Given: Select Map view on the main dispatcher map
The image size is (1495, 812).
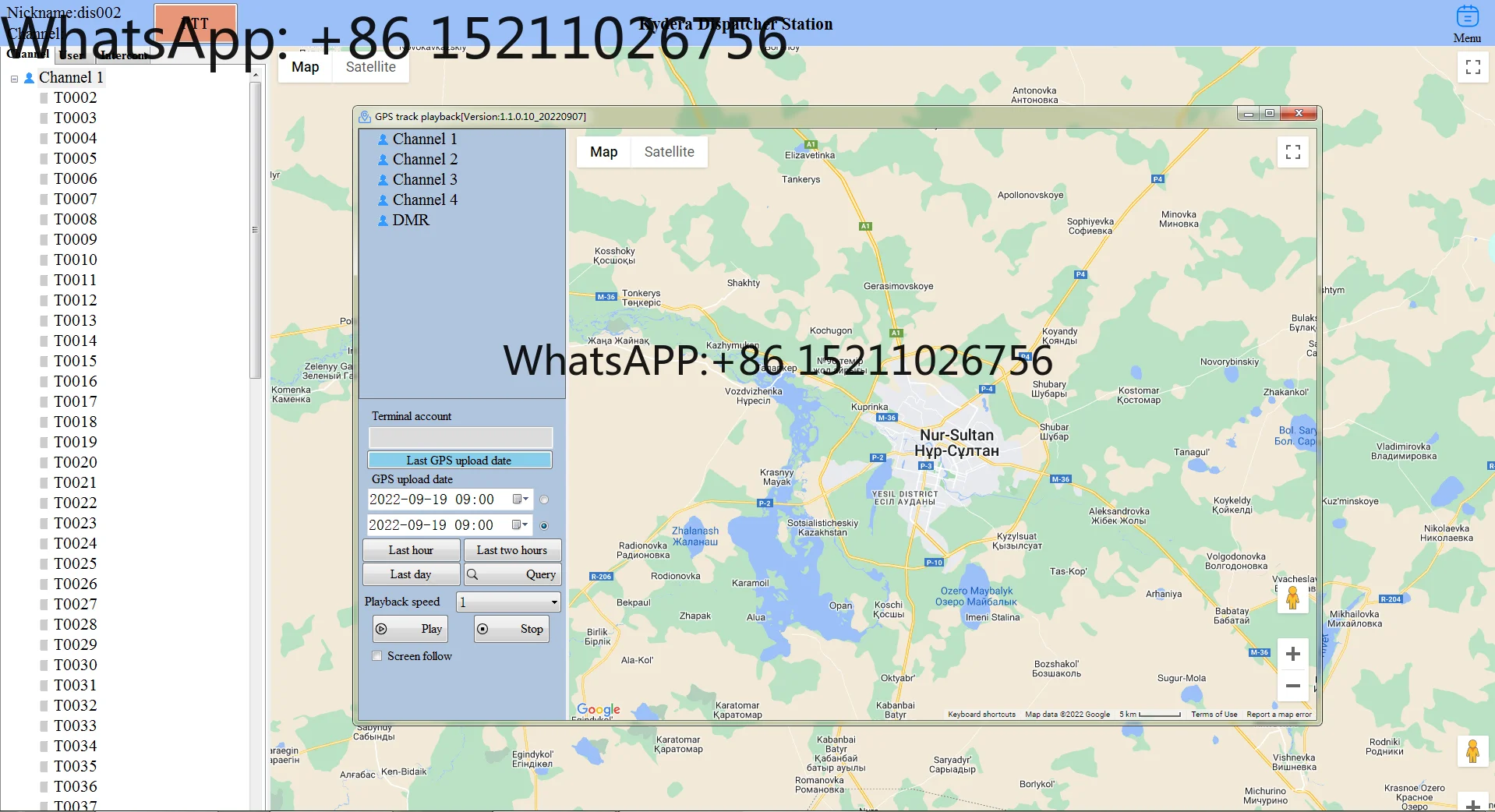Looking at the screenshot, I should pyautogui.click(x=306, y=67).
